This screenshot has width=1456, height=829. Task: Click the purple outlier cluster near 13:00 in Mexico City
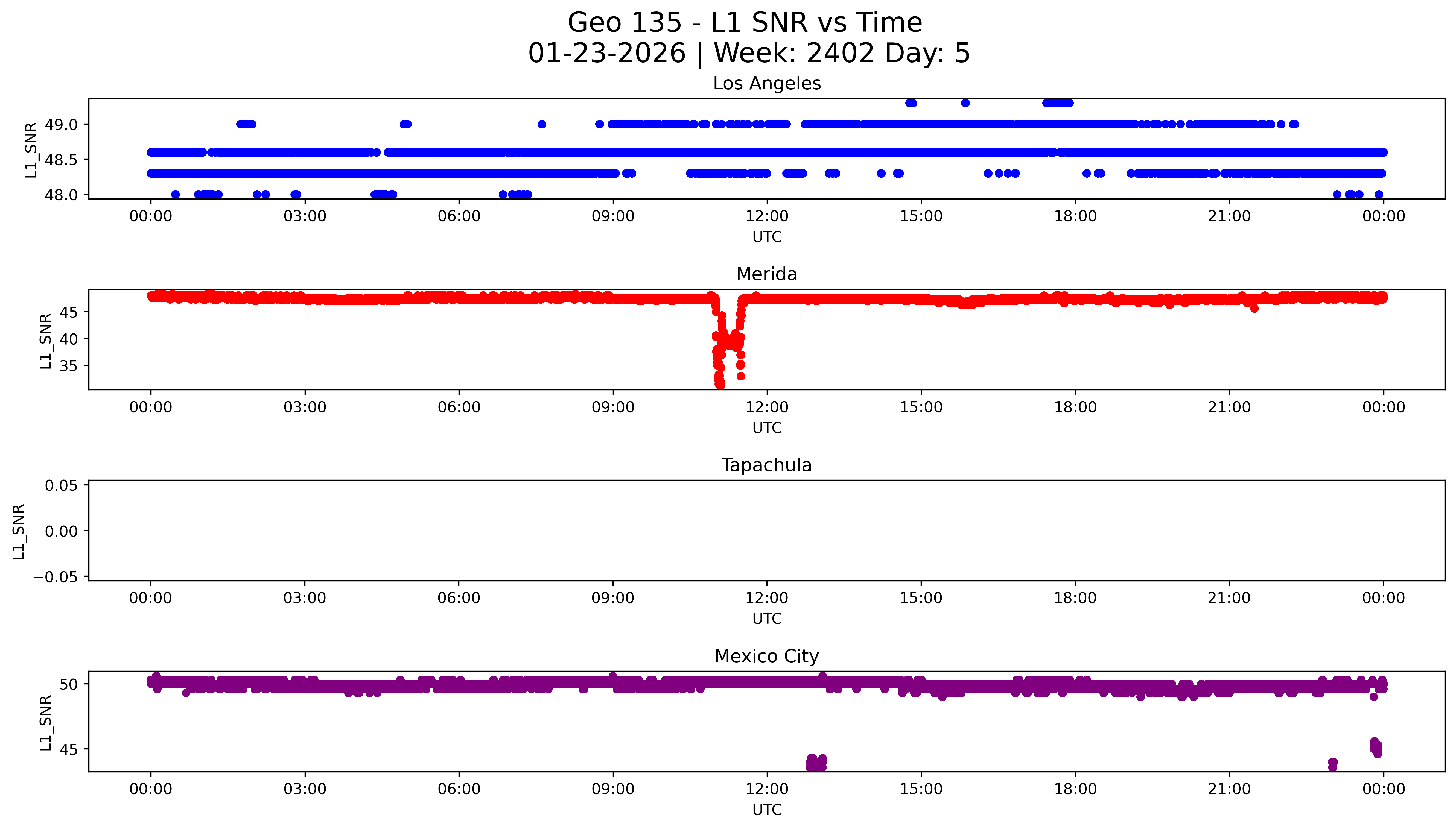[816, 763]
